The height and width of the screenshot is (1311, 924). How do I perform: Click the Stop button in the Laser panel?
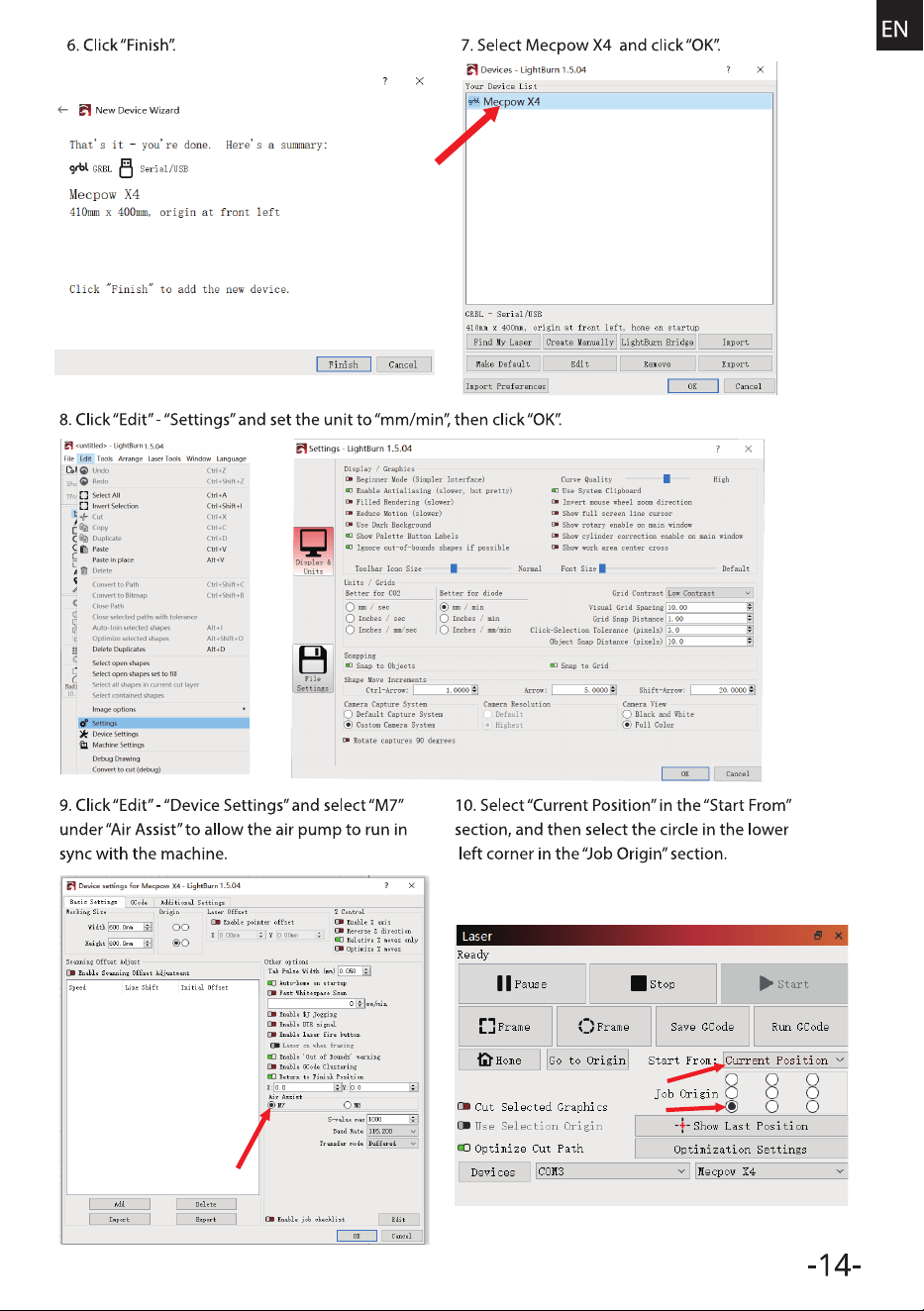pos(654,984)
